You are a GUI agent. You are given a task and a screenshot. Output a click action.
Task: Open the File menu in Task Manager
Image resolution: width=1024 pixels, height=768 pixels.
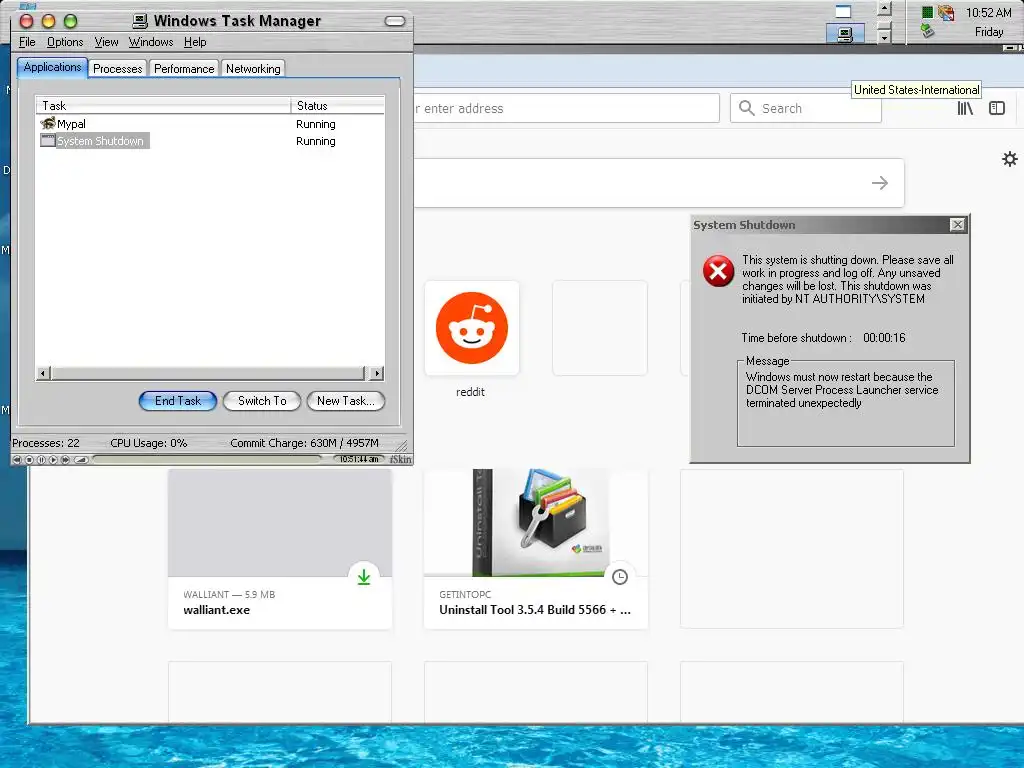point(27,42)
